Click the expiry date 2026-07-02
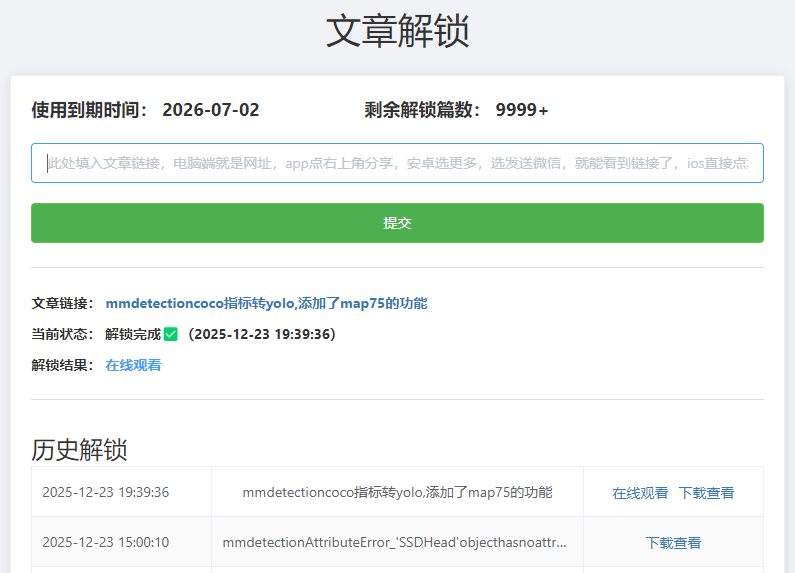The height and width of the screenshot is (573, 795). click(x=211, y=110)
